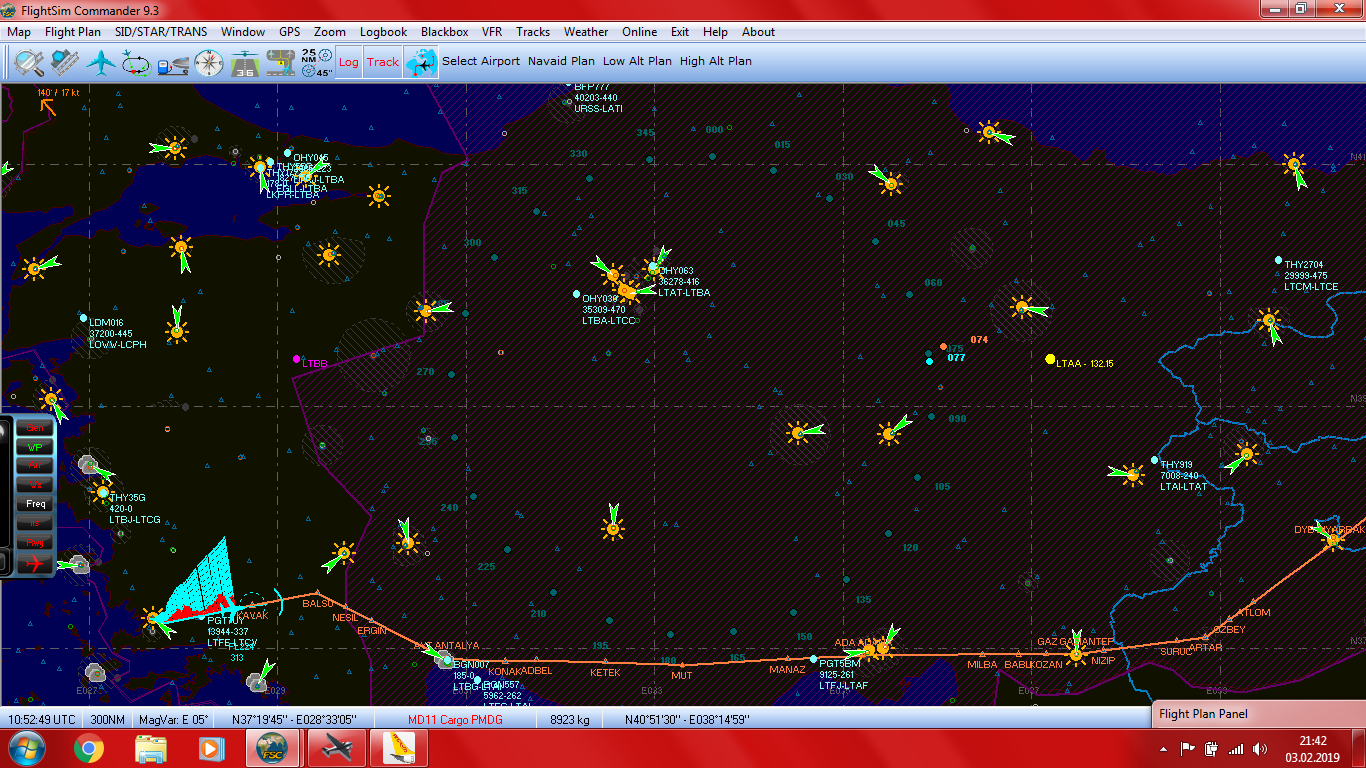Click the LDM016 aircraft label

coord(106,323)
